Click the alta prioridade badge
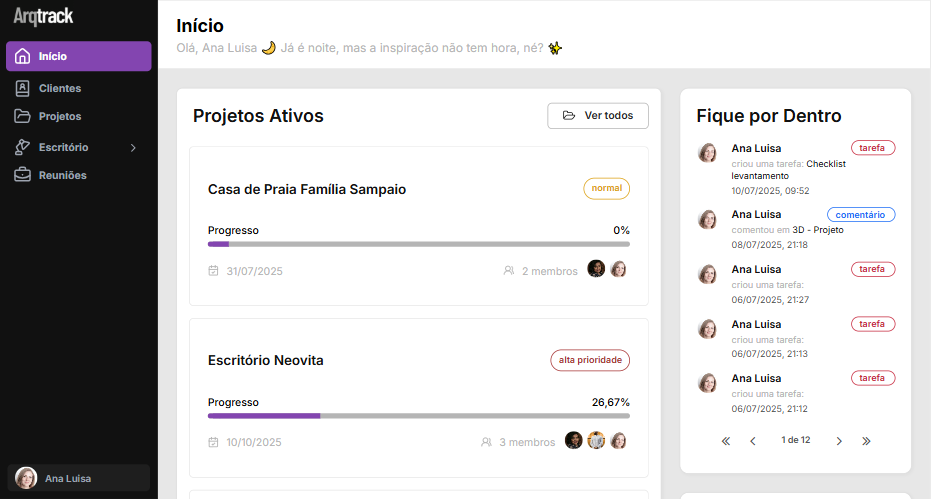Screen dimensions: 931x499 click(590, 360)
